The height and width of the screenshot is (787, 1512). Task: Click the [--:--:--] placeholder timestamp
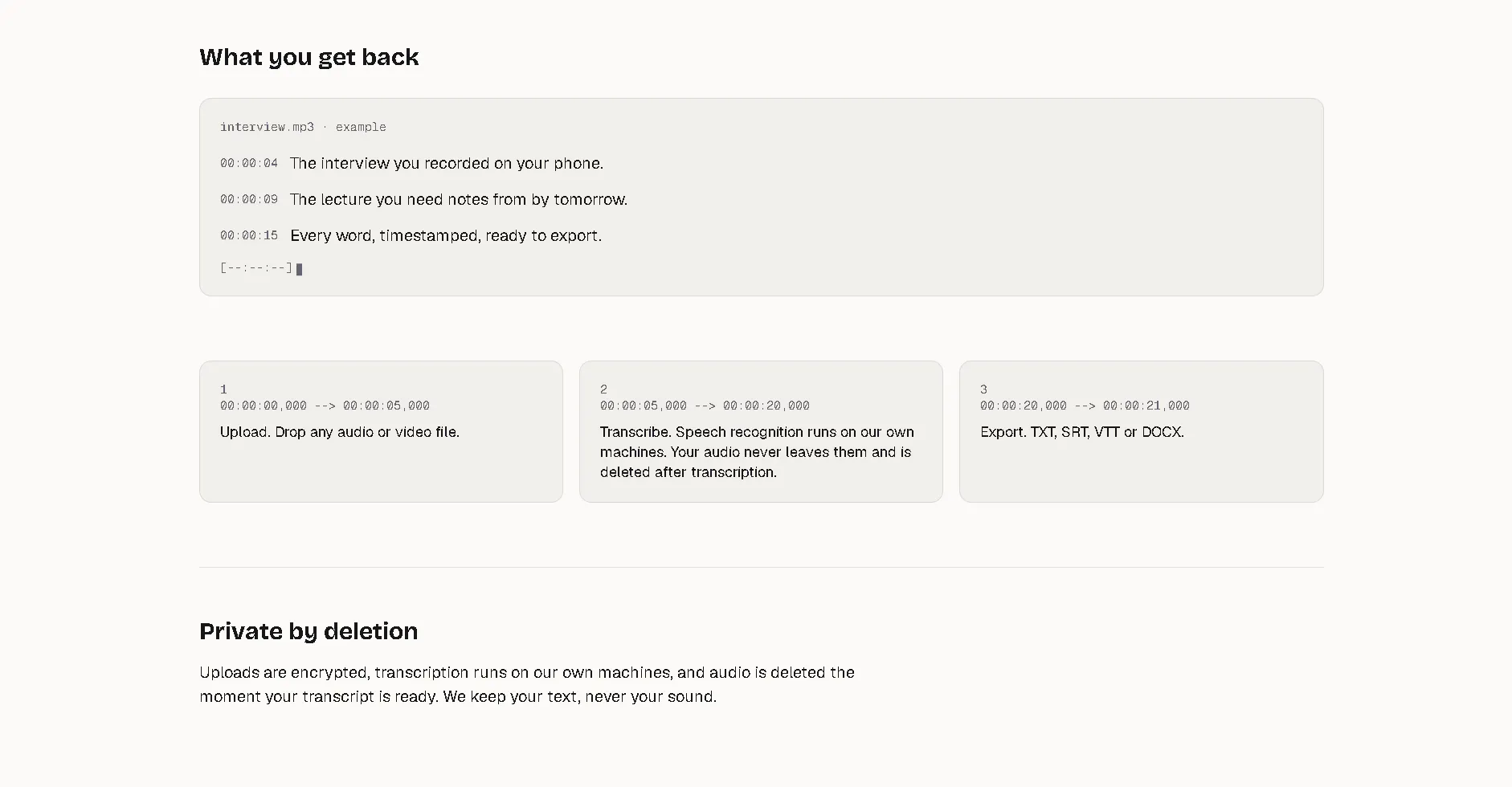[256, 267]
